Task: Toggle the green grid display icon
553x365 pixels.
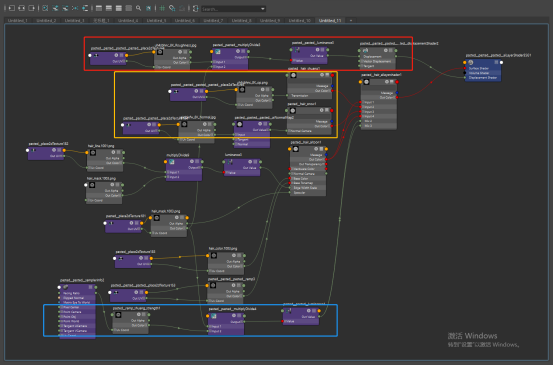Action: click(162, 8)
